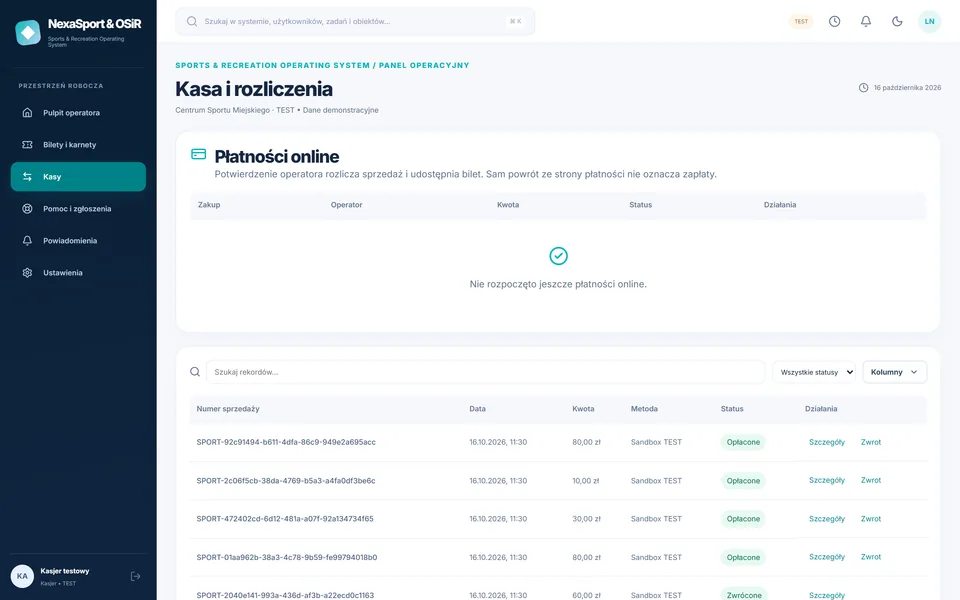This screenshot has height=600, width=960.
Task: Open Szczegóły for sale SPORT-472402cd
Action: [827, 519]
